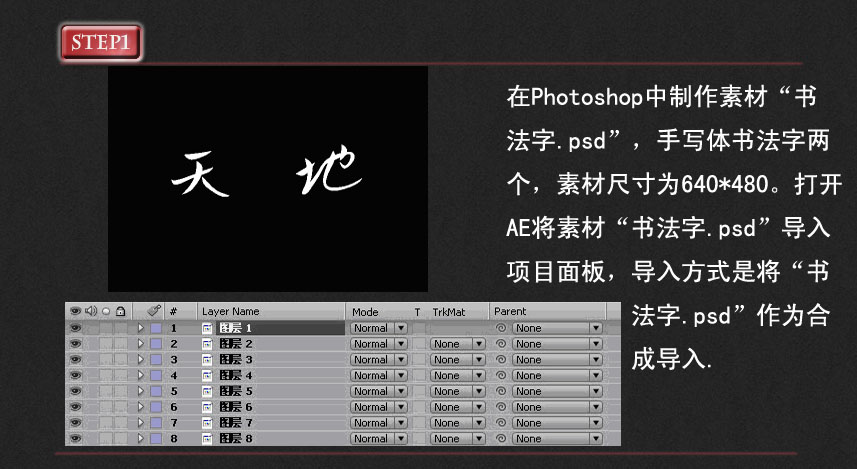Screen dimensions: 857x469
Task: Click the PSD layer icon of 图层 4
Action: (x=207, y=376)
